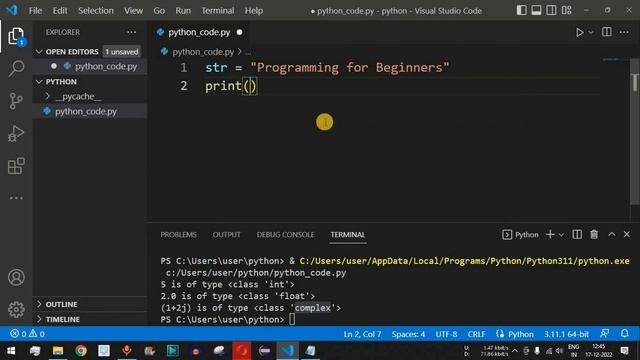Switch to the TERMINAL tab
The width and height of the screenshot is (640, 360).
click(x=348, y=235)
